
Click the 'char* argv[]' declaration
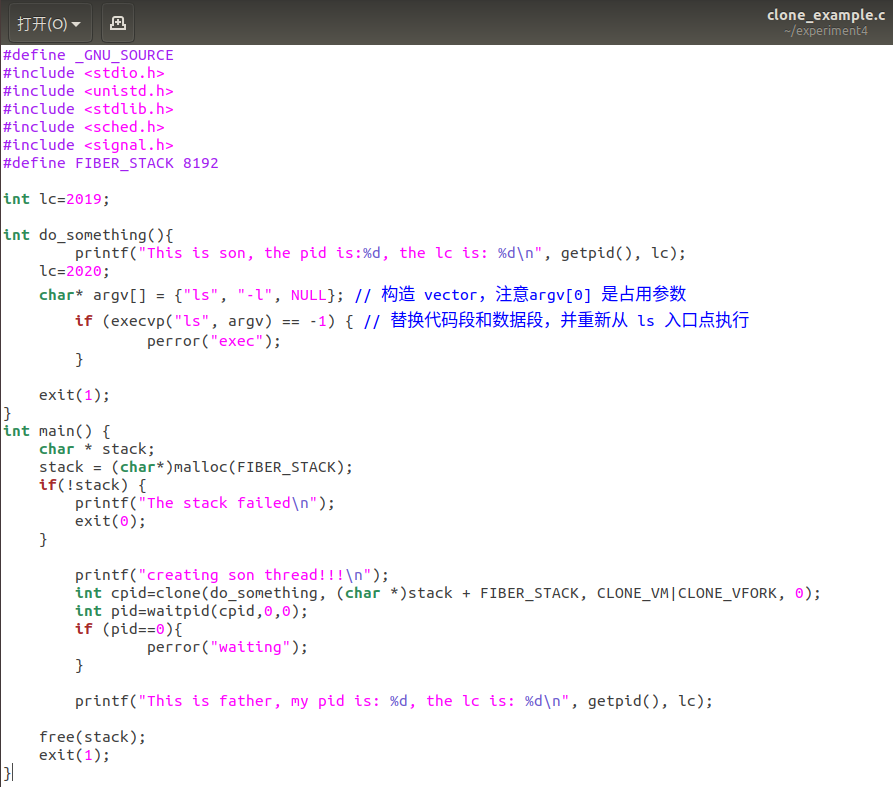(x=191, y=295)
